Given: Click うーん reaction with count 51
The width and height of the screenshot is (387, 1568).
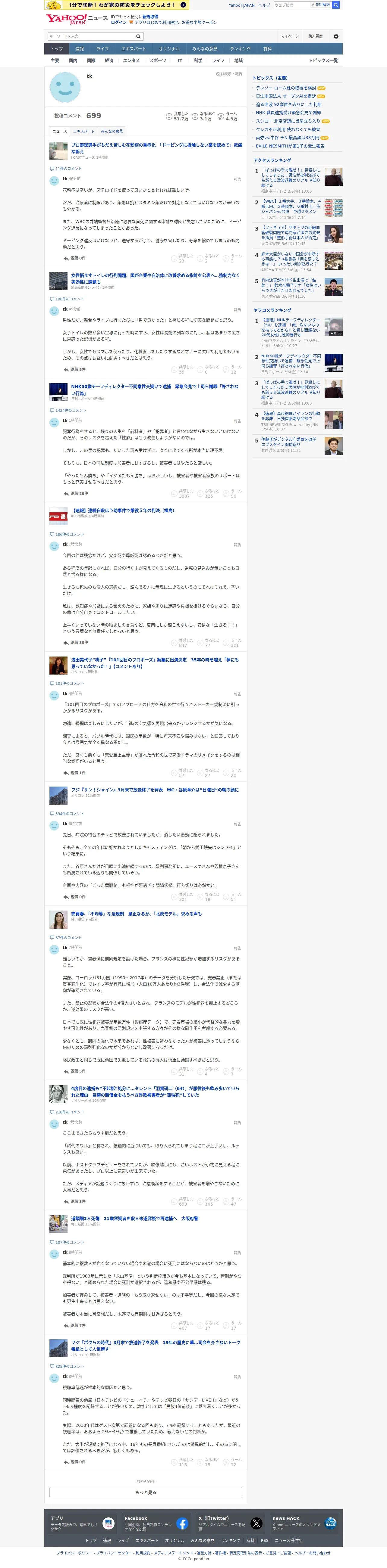Looking at the screenshot, I should [232, 897].
